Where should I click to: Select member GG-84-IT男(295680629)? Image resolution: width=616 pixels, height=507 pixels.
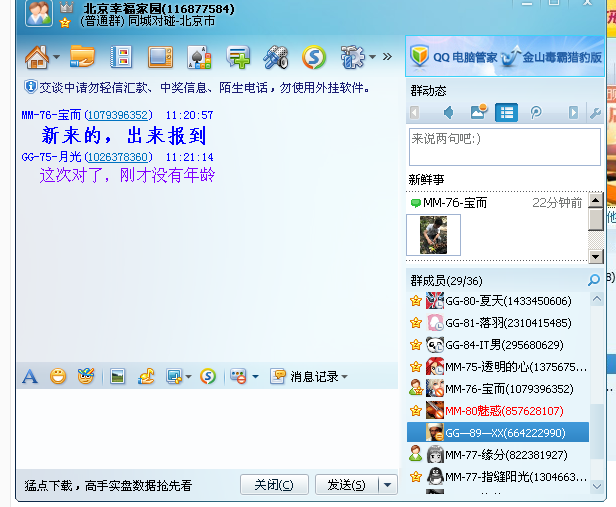pos(498,345)
